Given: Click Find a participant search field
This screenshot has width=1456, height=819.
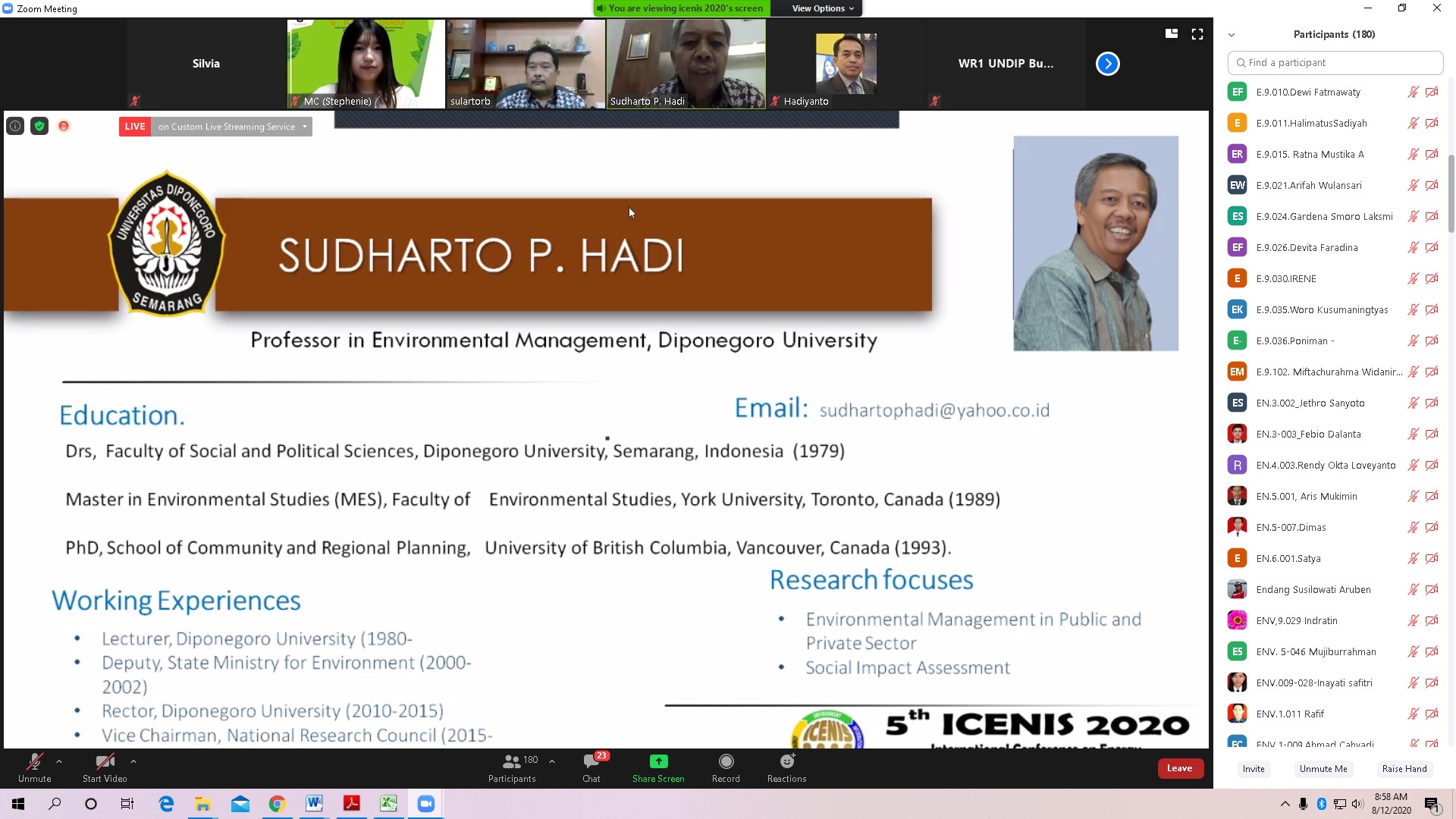Looking at the screenshot, I should coord(1335,63).
